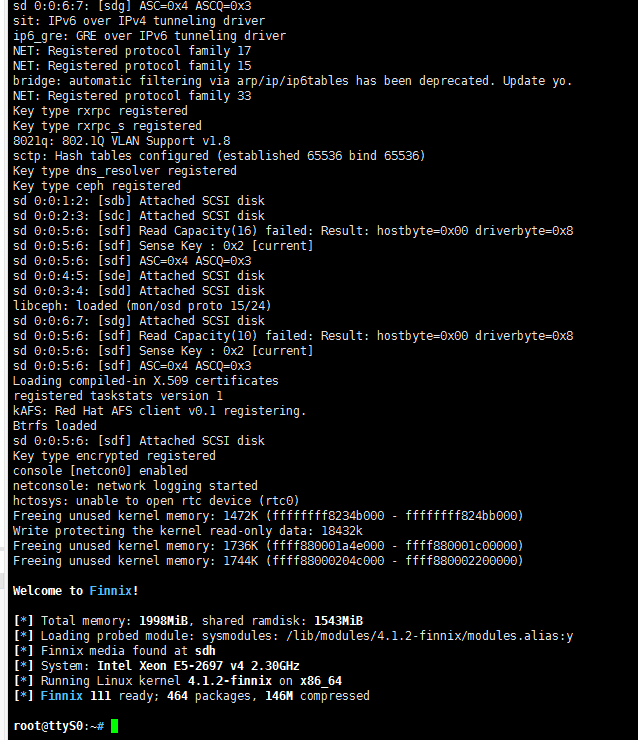Image resolution: width=638 pixels, height=740 pixels.
Task: Click the bold x86_64 architecture text
Action: (321, 681)
